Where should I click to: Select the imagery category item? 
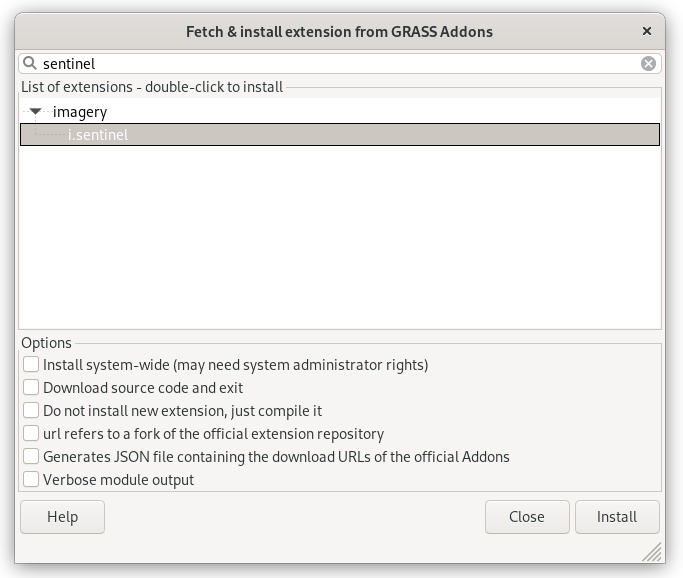point(80,112)
